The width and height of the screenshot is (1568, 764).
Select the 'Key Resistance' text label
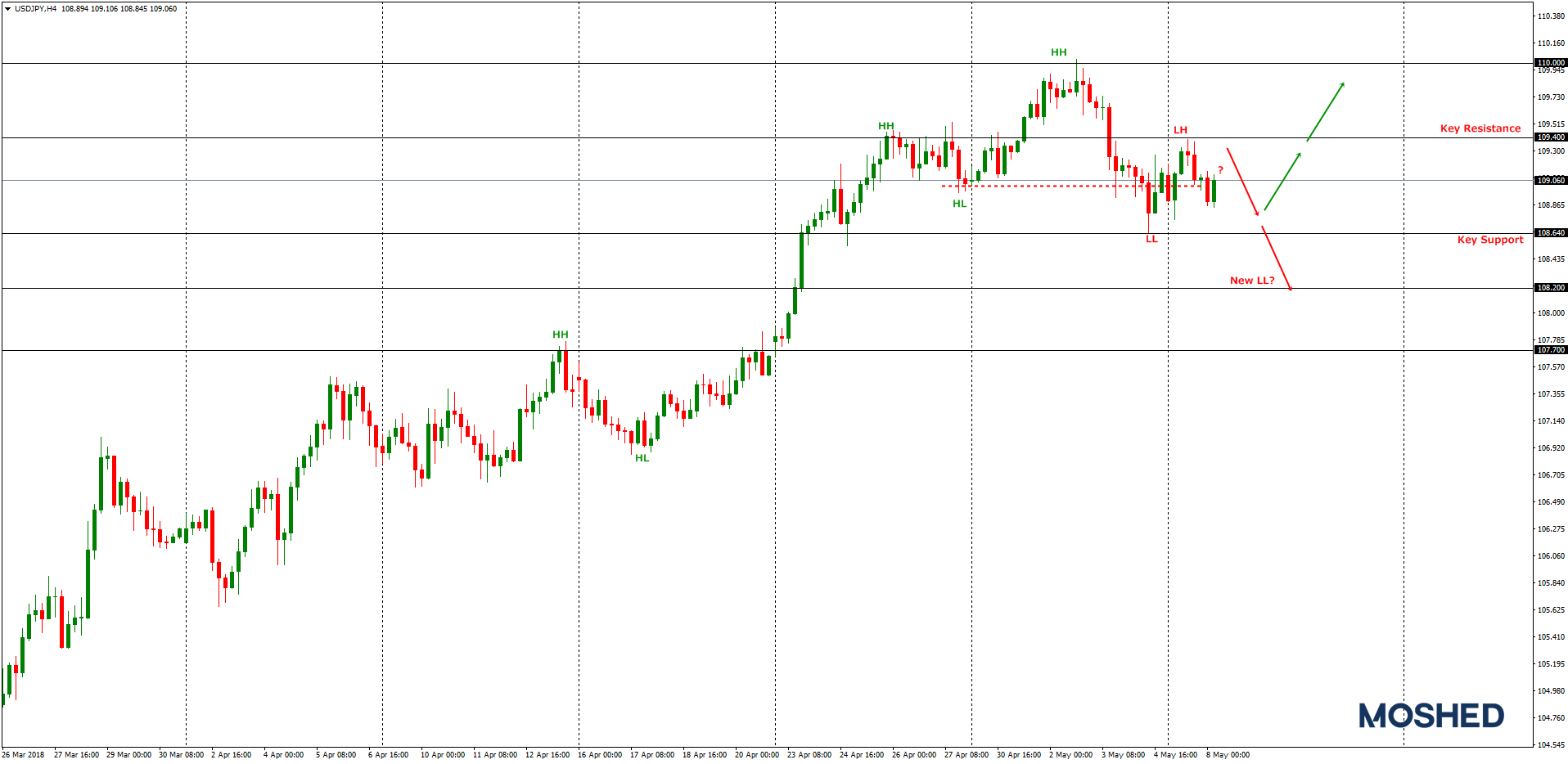[x=1480, y=128]
